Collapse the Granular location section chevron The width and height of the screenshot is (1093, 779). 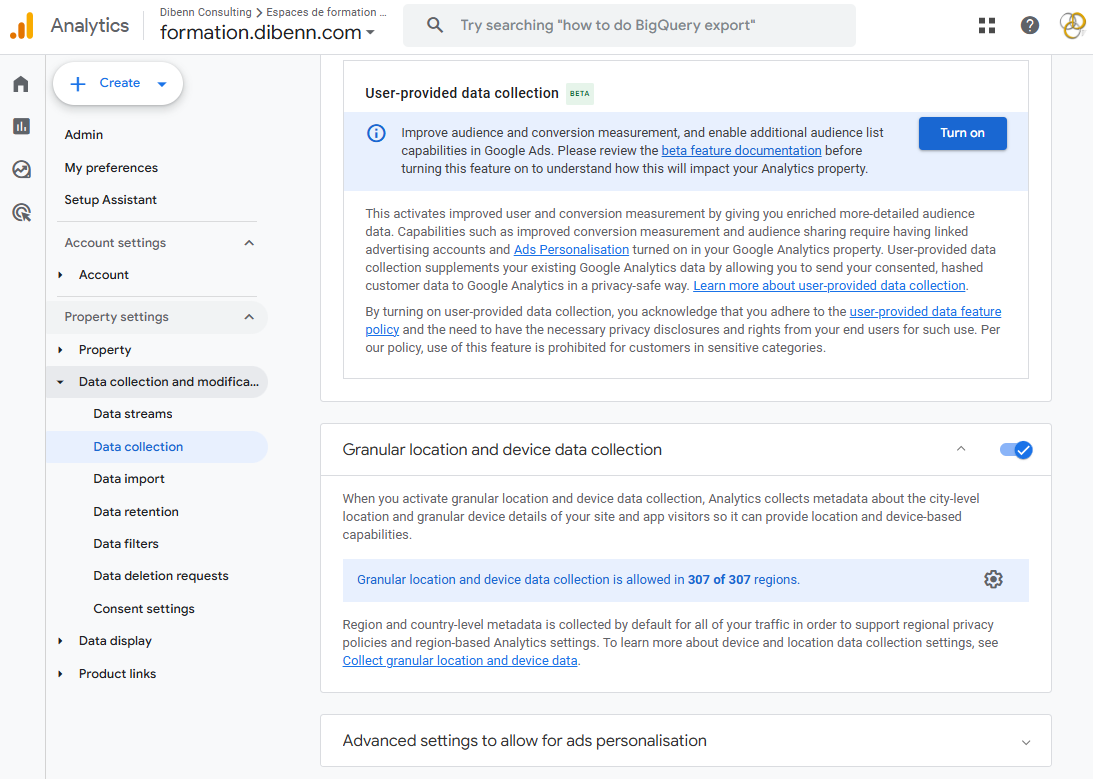click(x=961, y=450)
